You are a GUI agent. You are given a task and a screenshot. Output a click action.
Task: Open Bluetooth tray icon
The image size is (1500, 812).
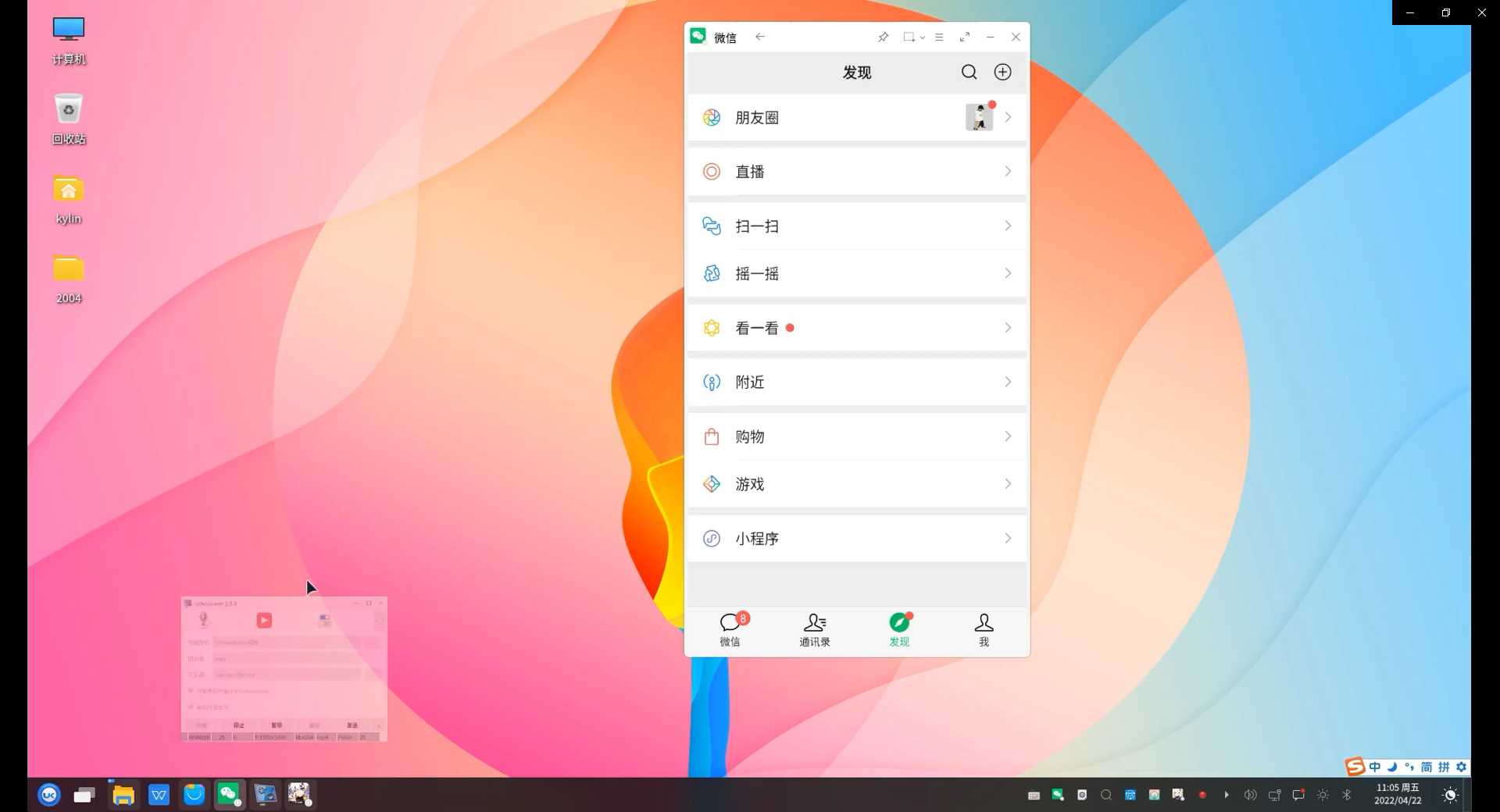pos(1347,795)
